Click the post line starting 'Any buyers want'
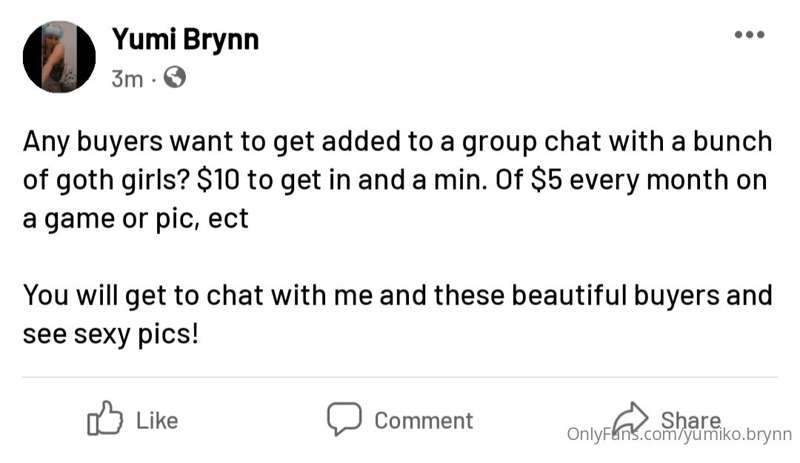This screenshot has width=800, height=463. coord(397,142)
